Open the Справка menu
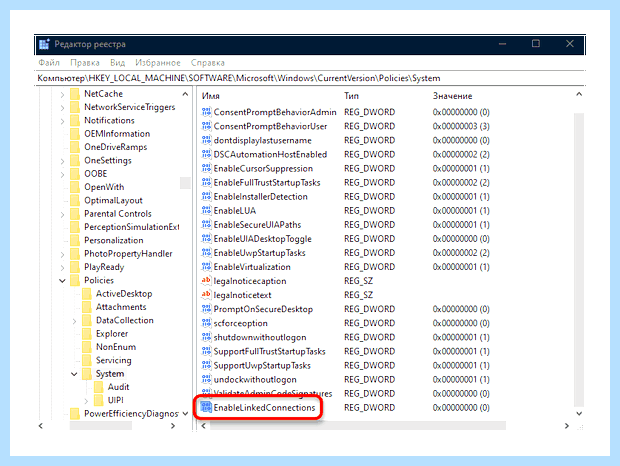Screen dimensions: 620x466 [x=208, y=62]
